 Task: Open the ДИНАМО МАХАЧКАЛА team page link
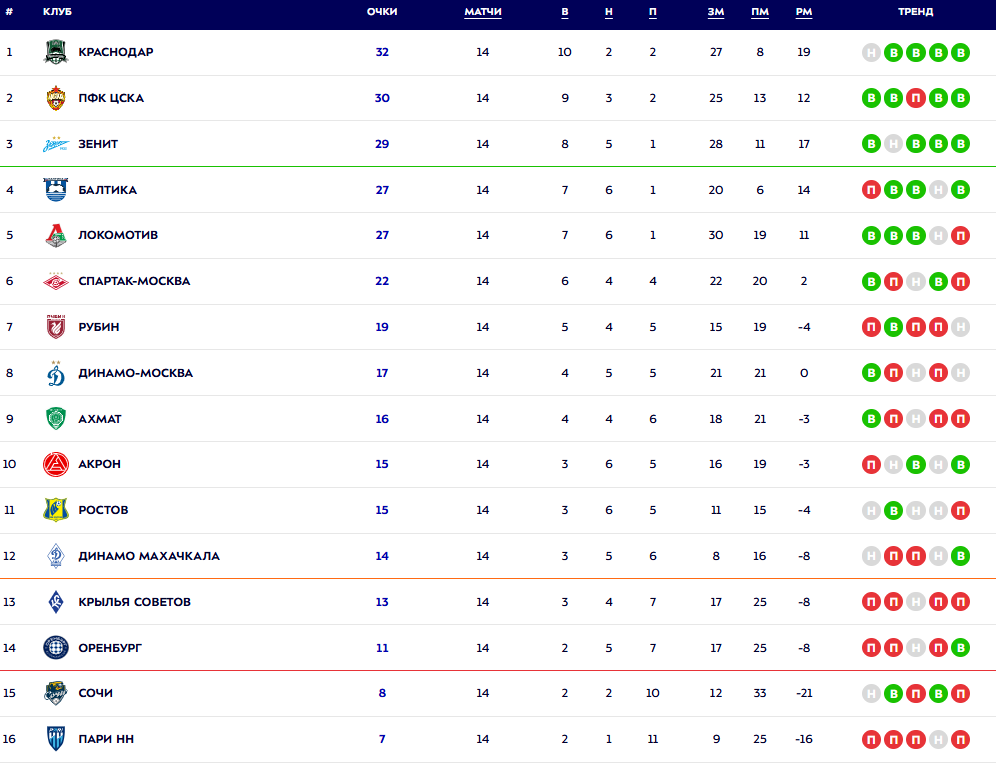149,556
